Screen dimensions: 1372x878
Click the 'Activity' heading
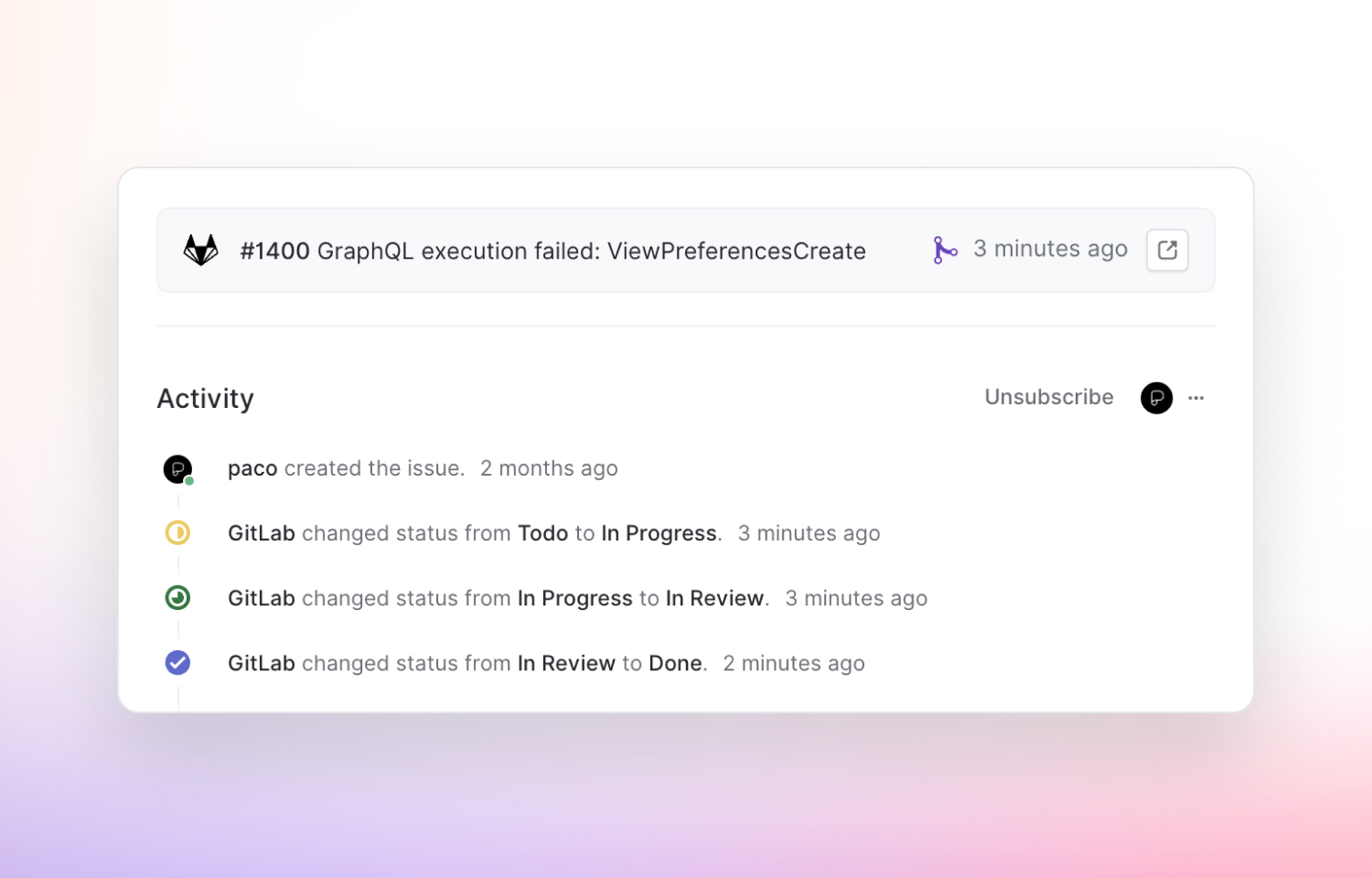click(206, 399)
